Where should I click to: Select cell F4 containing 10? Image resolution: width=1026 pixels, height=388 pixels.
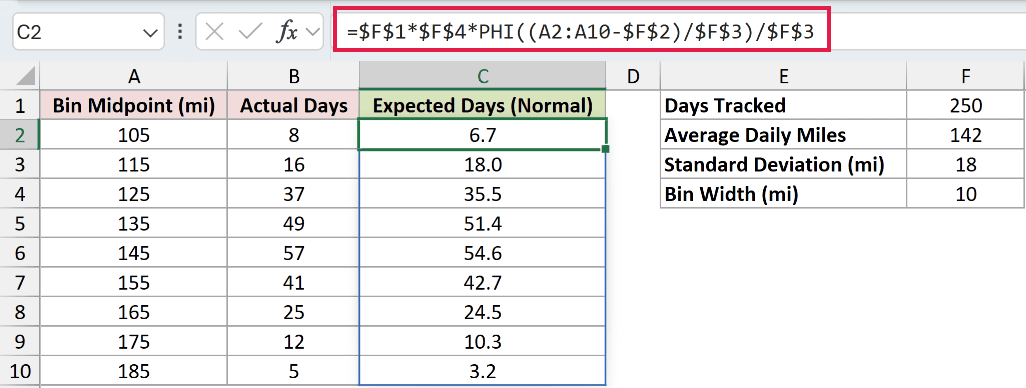point(966,194)
